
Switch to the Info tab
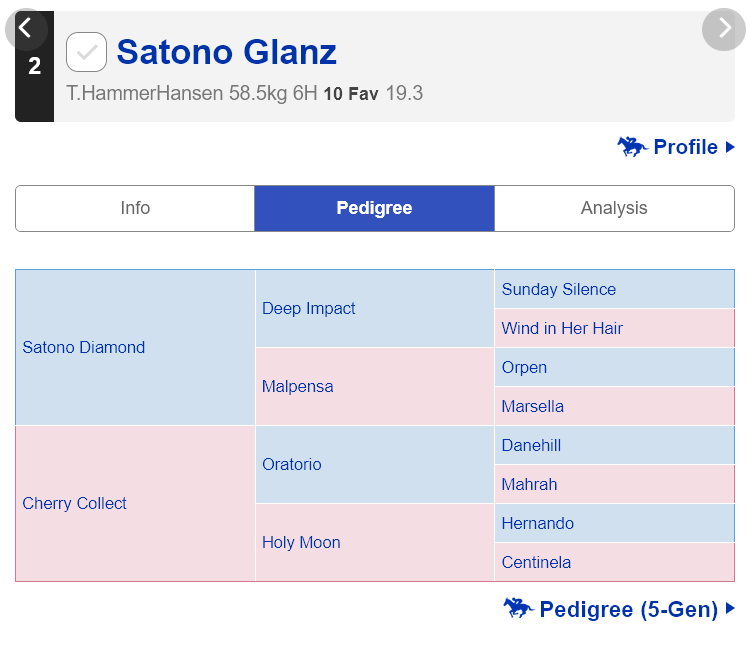(135, 208)
